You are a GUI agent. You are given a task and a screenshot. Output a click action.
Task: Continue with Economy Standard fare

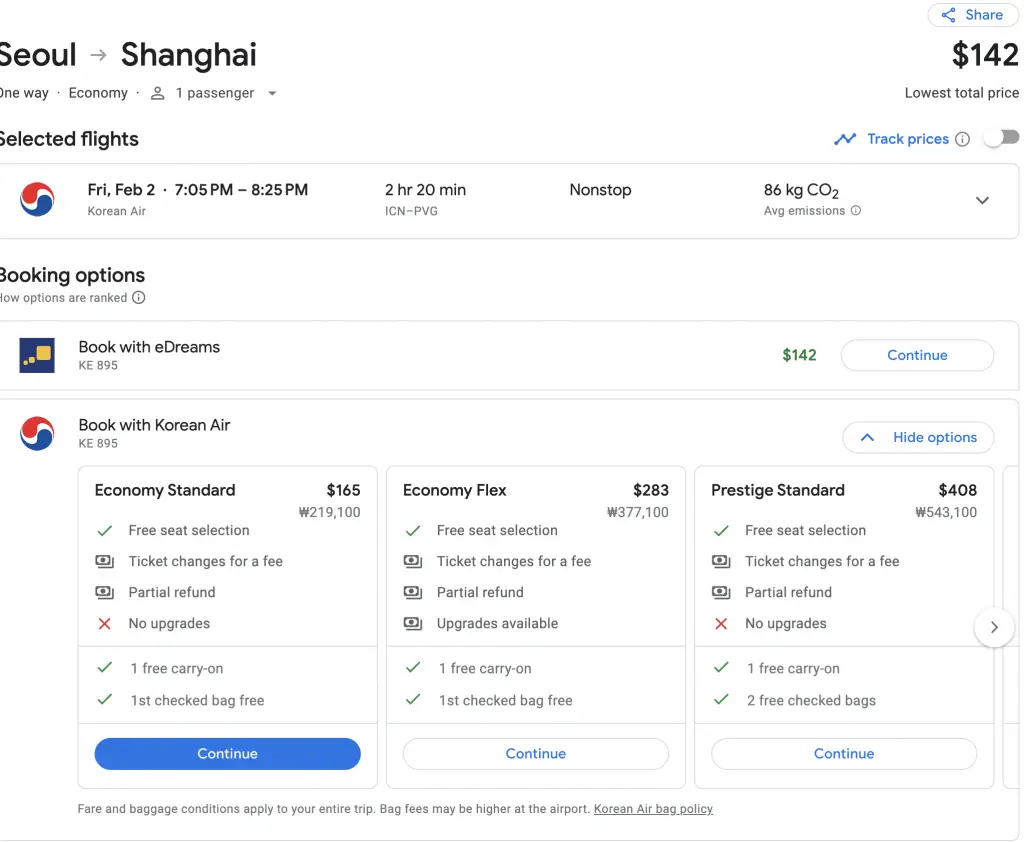click(x=227, y=754)
